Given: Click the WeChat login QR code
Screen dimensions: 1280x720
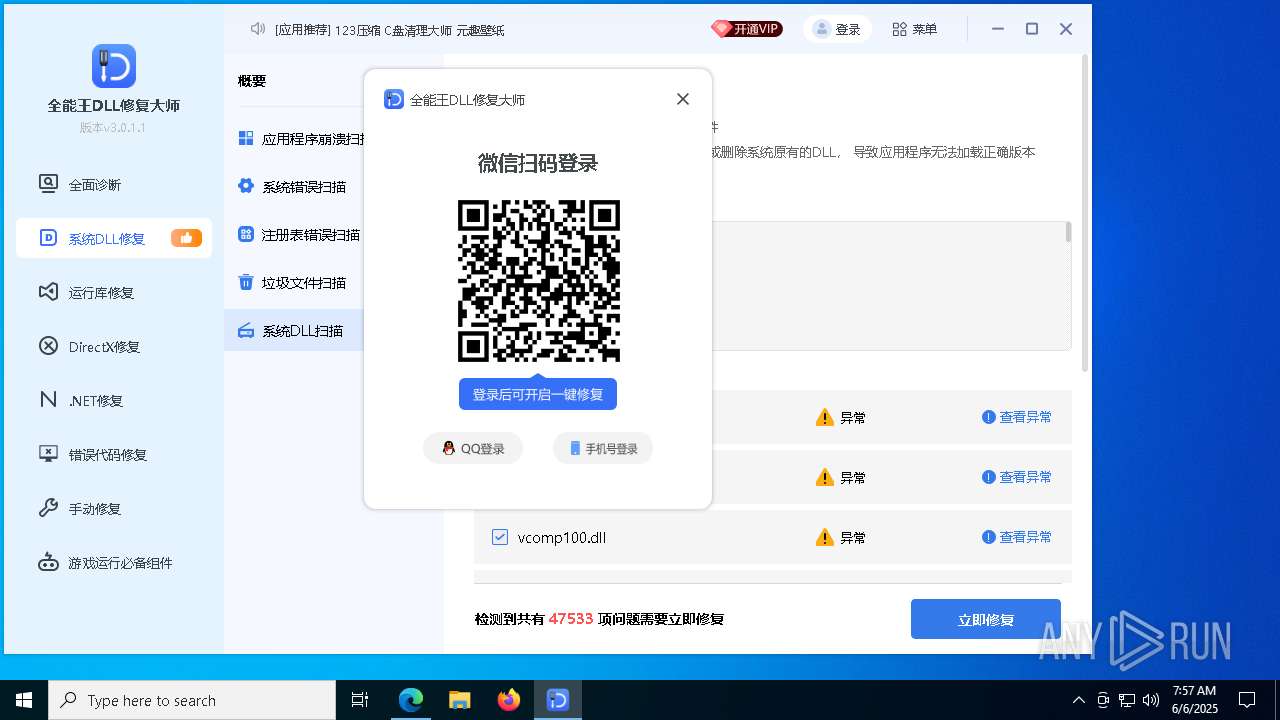Looking at the screenshot, I should coord(539,281).
